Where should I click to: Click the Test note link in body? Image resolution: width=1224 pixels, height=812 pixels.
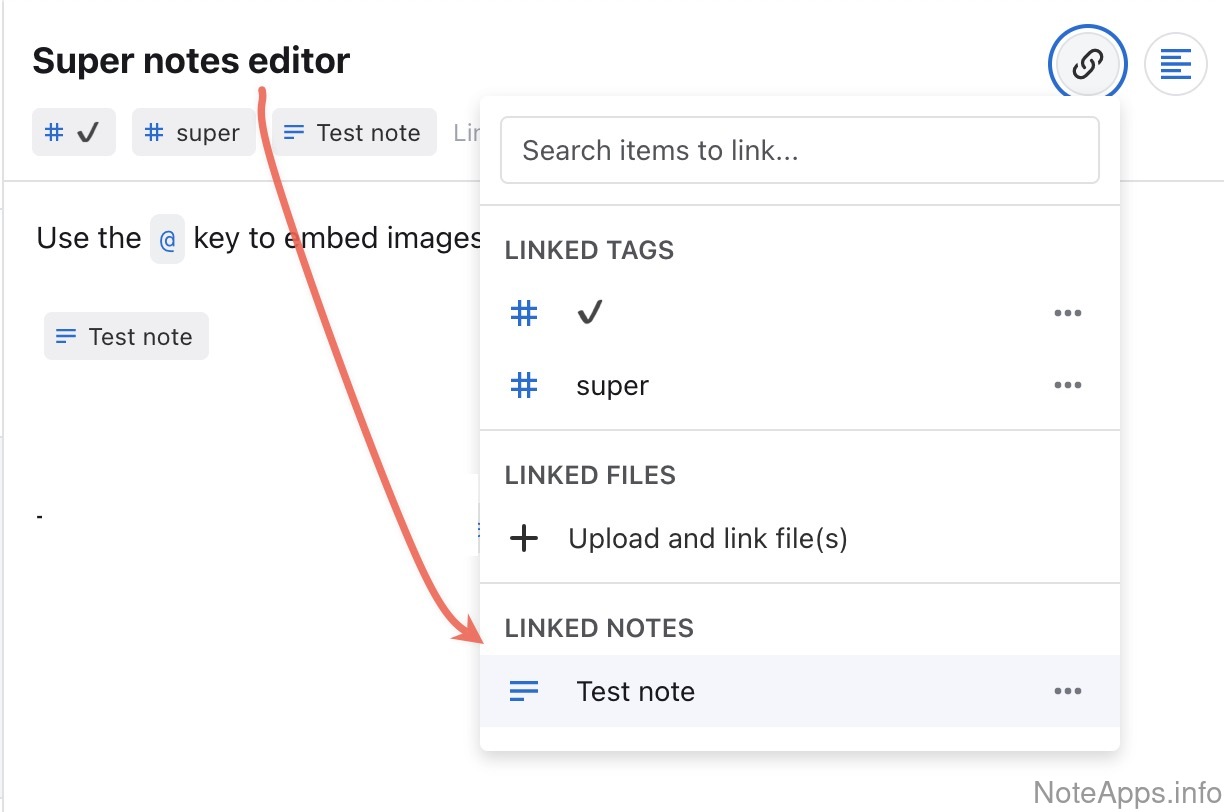coord(126,337)
